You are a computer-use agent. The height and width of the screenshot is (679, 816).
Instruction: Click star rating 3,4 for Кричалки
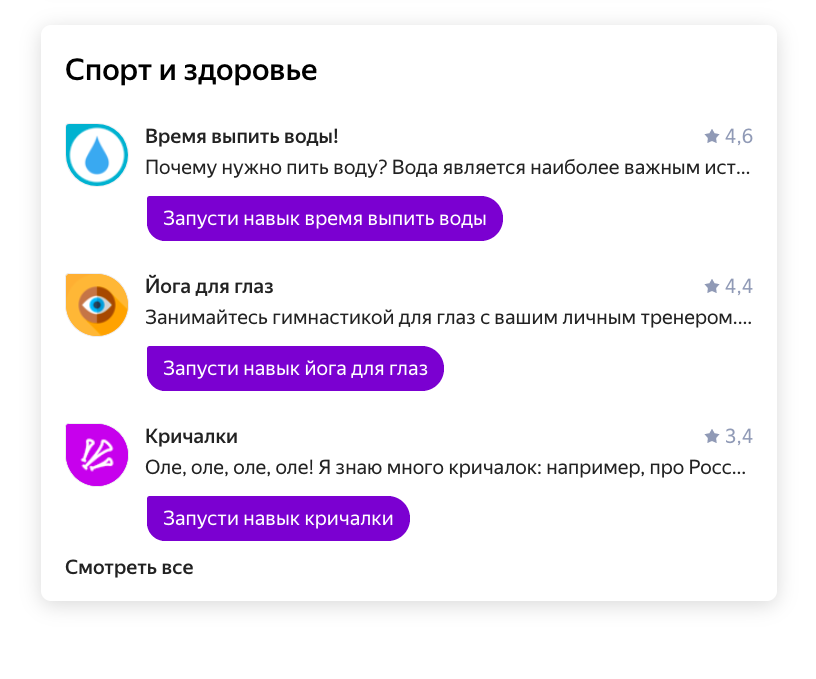(x=729, y=436)
